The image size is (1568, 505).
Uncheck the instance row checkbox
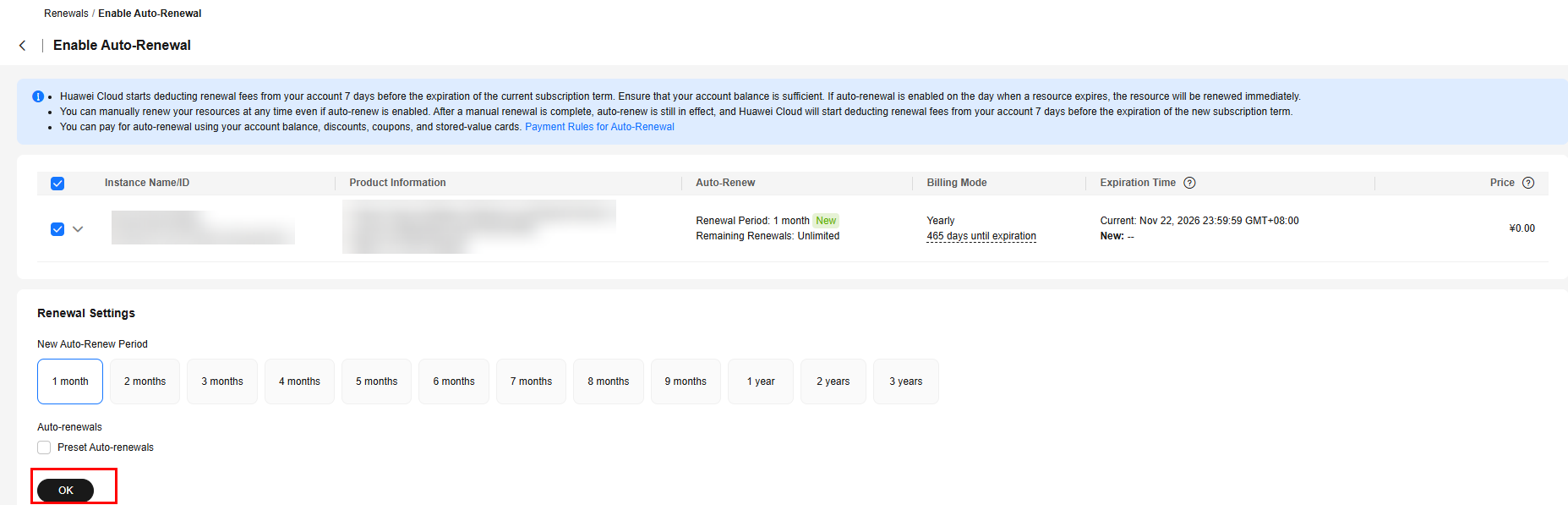coord(57,229)
